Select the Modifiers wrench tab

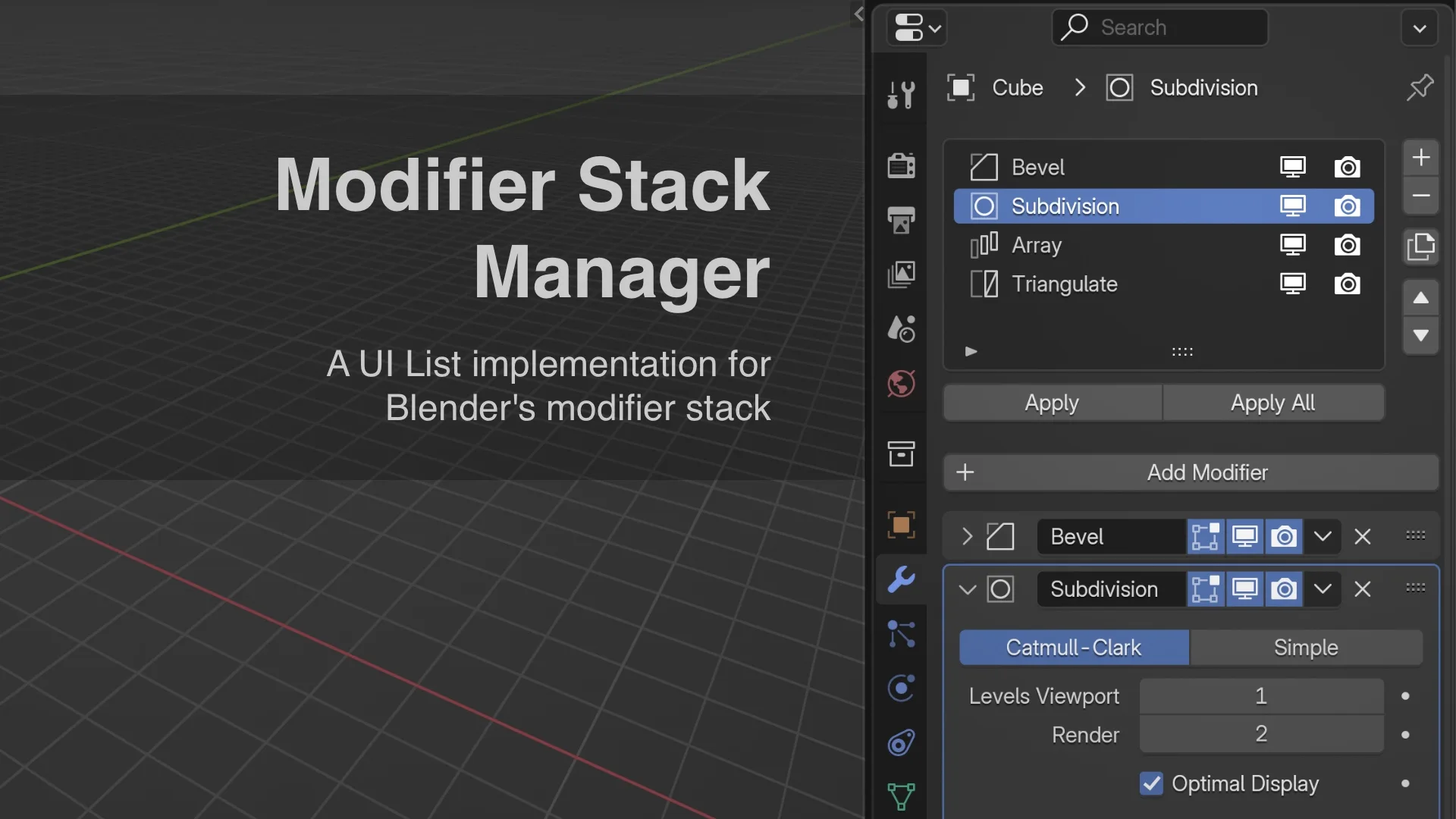click(x=901, y=579)
